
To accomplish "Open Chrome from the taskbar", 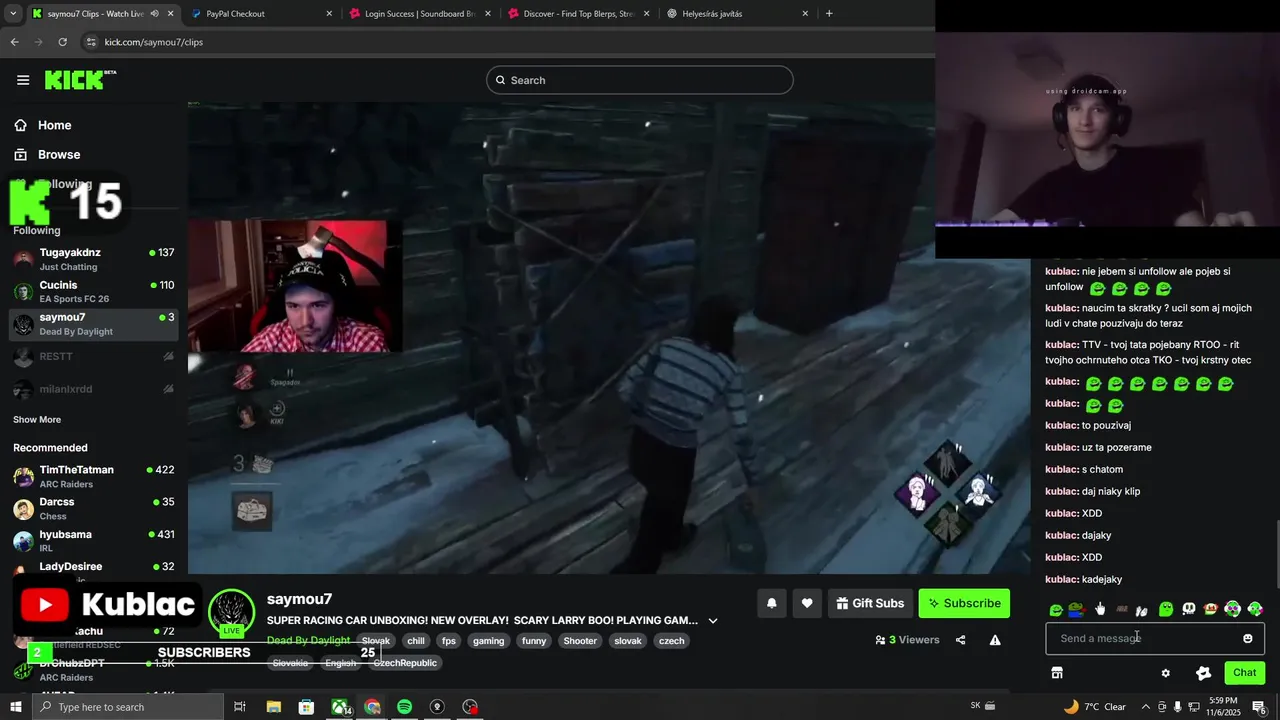I will coord(372,707).
